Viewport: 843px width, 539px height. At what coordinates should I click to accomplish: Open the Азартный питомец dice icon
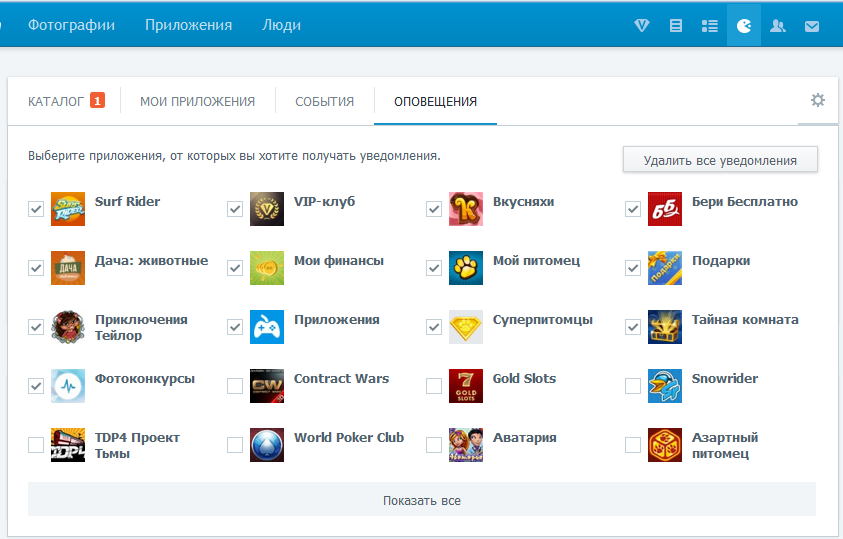(665, 445)
